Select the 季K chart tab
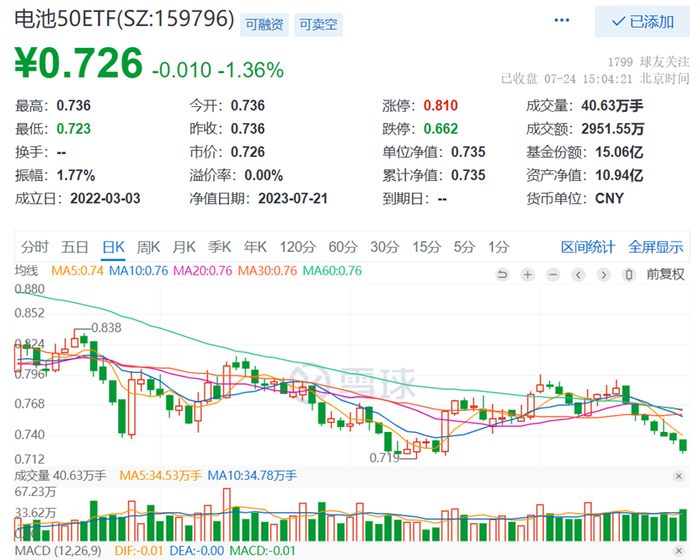Image resolution: width=700 pixels, height=560 pixels. 220,247
